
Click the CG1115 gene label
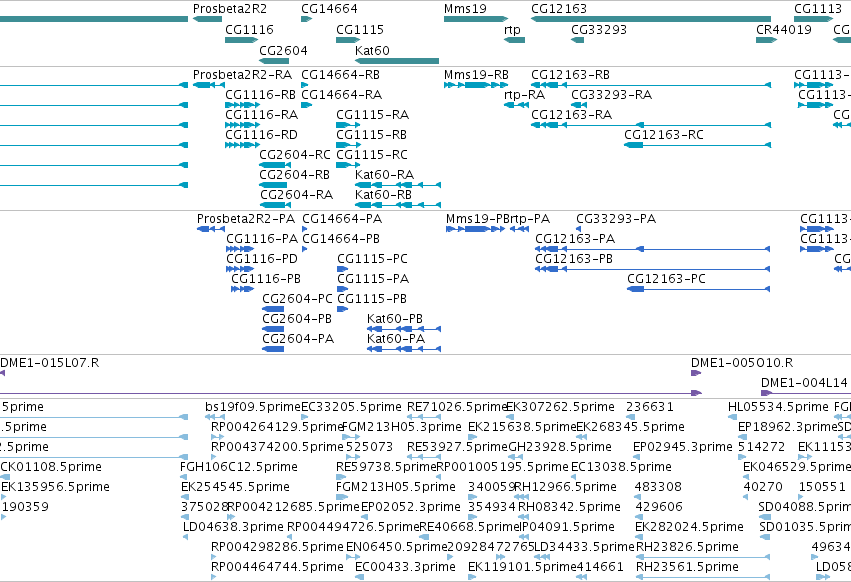pos(360,29)
